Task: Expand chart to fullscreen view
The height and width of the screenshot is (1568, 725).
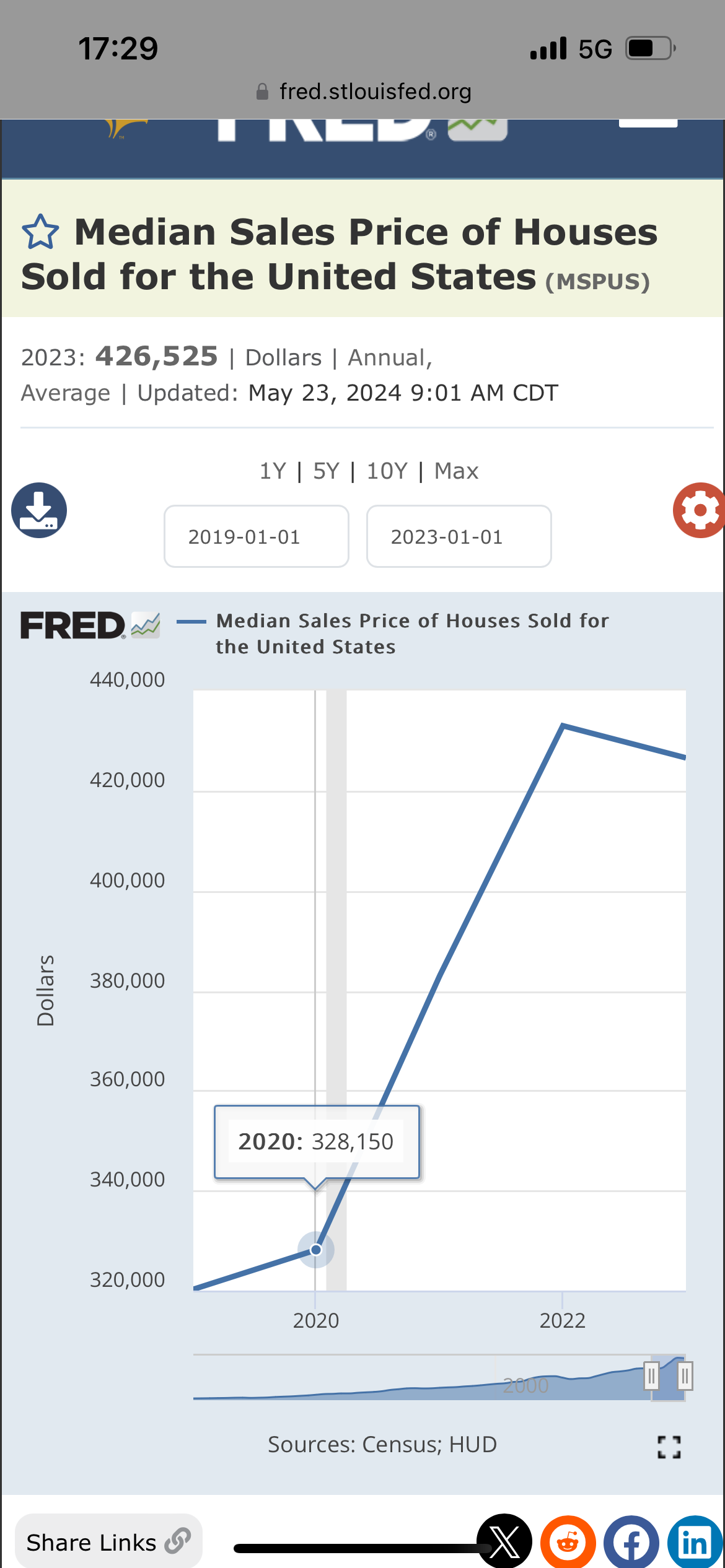Action: [669, 1447]
